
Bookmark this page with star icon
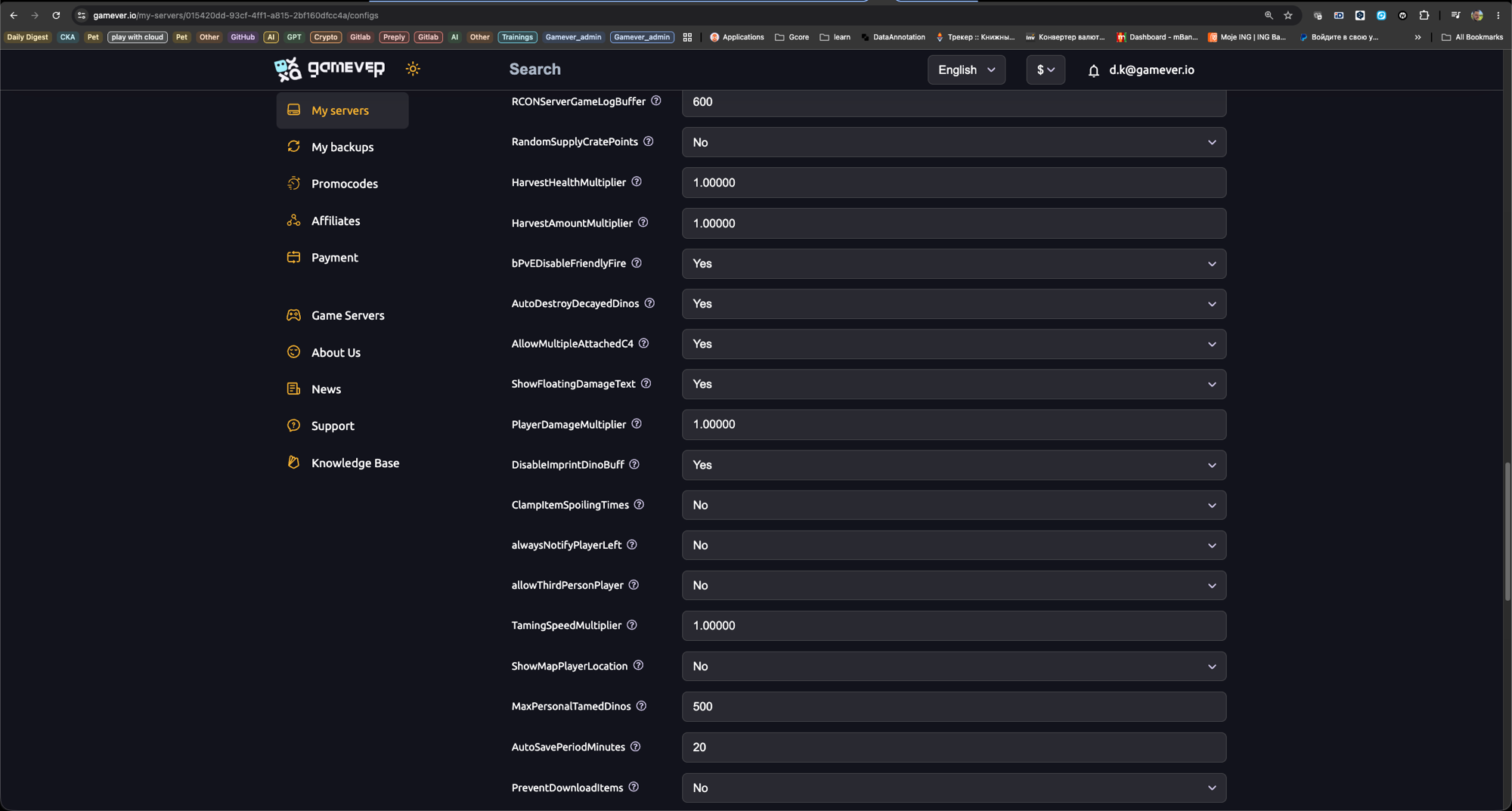[1288, 15]
